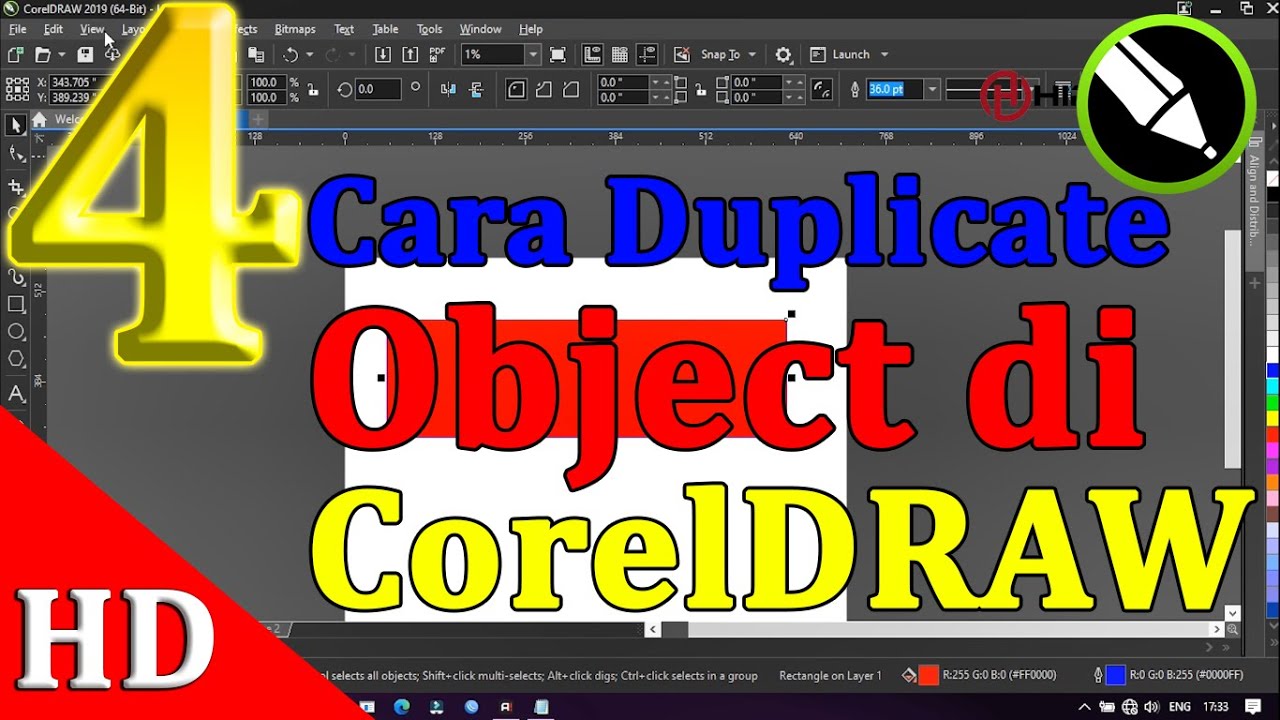1280x720 pixels.
Task: Click the Undo arrow icon
Action: (291, 55)
